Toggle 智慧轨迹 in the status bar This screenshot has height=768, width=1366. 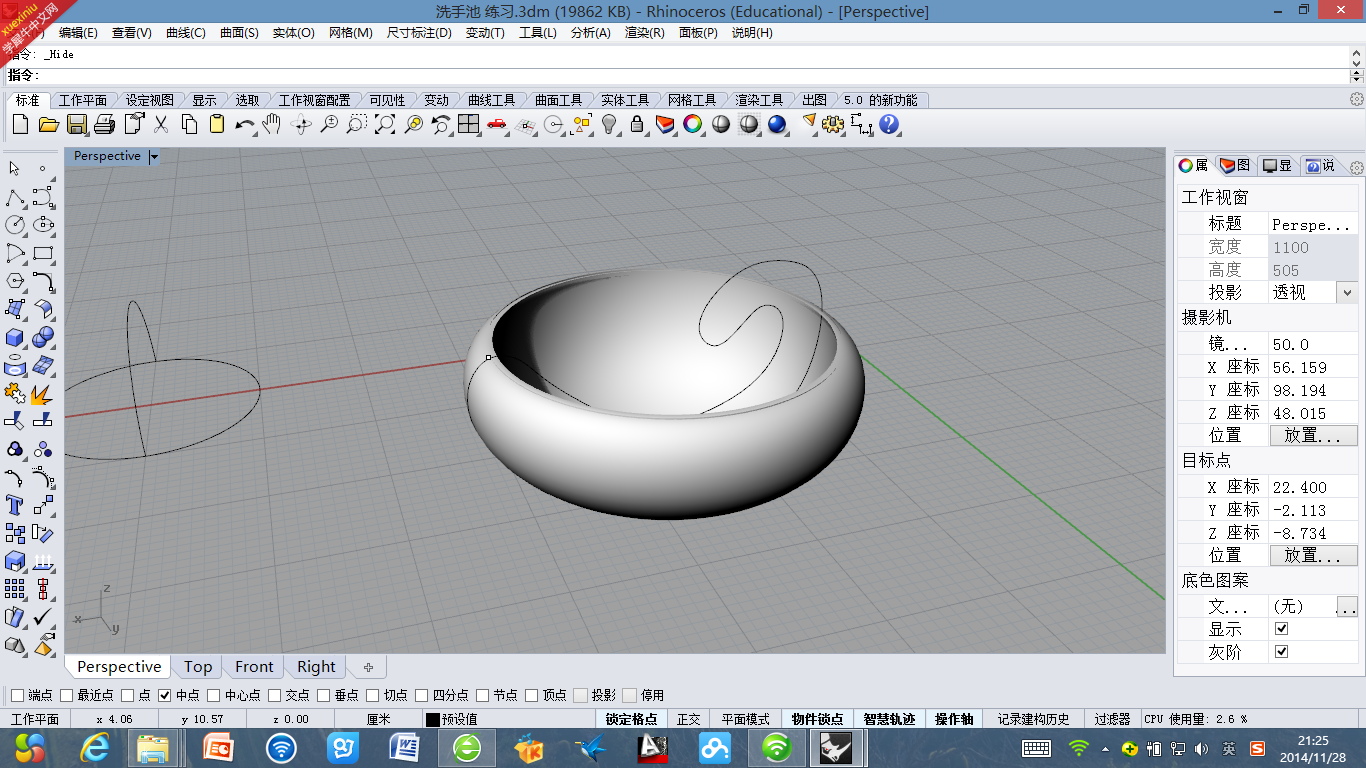[x=890, y=719]
